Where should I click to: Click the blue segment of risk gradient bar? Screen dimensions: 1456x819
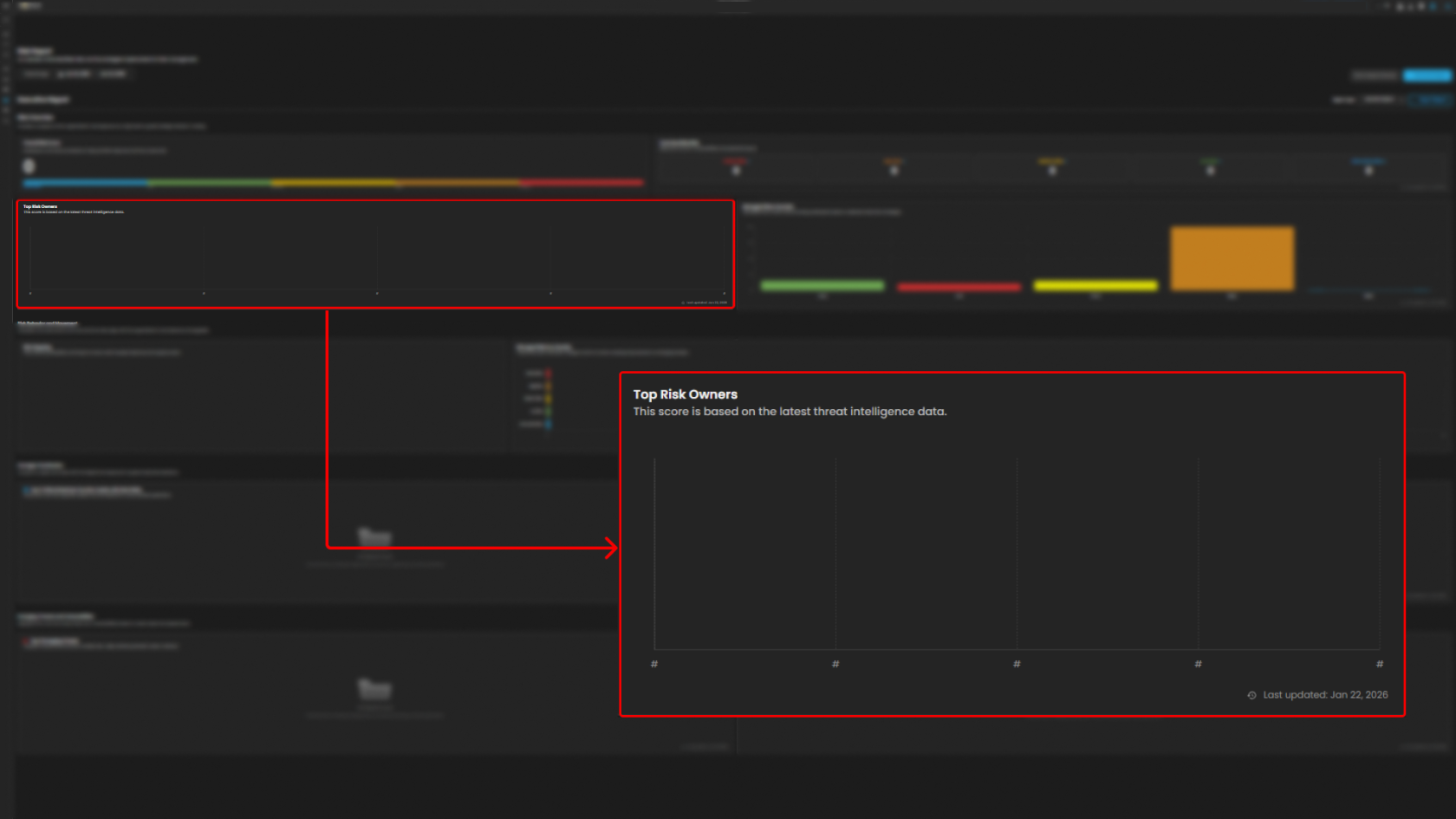click(x=87, y=183)
